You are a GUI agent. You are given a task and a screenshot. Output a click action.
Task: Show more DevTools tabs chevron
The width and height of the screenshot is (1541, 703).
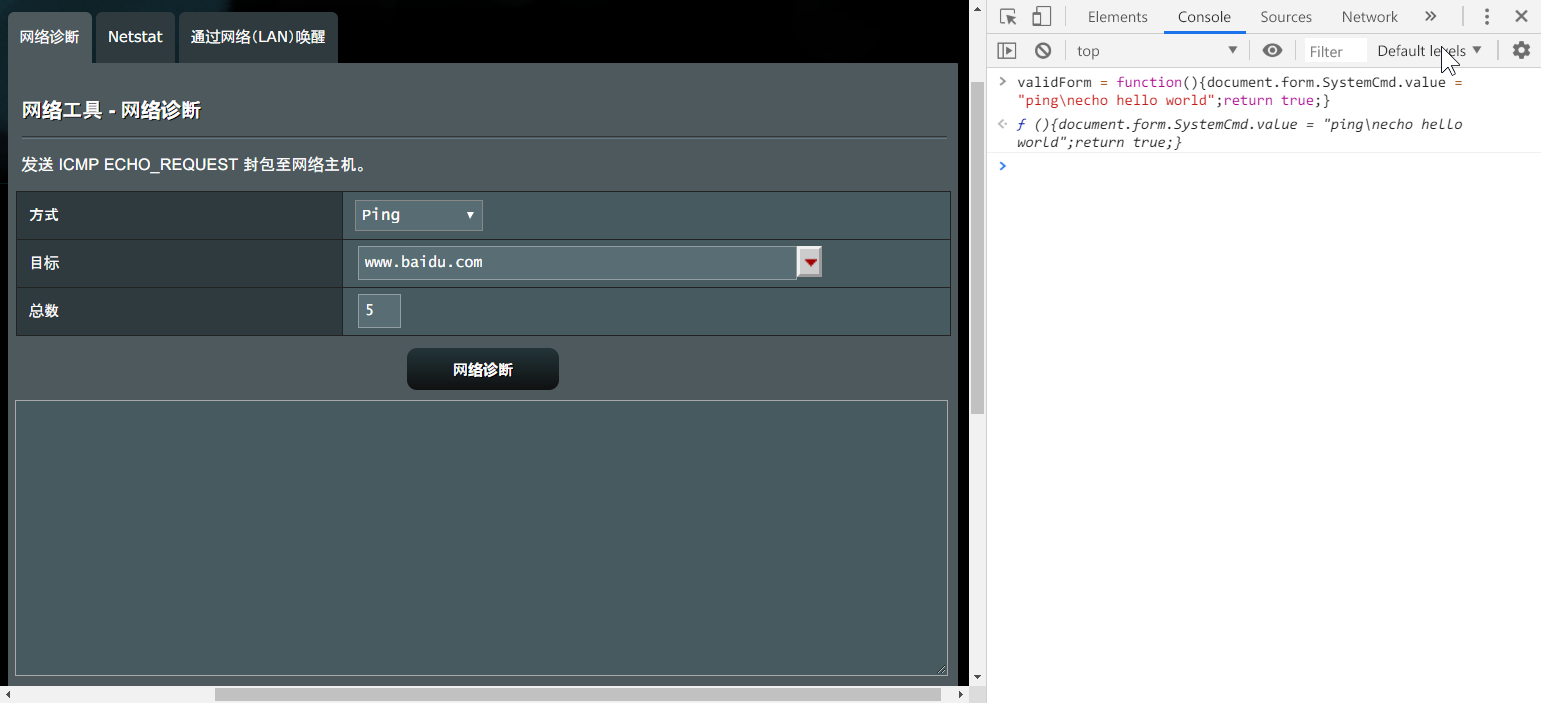coord(1431,17)
